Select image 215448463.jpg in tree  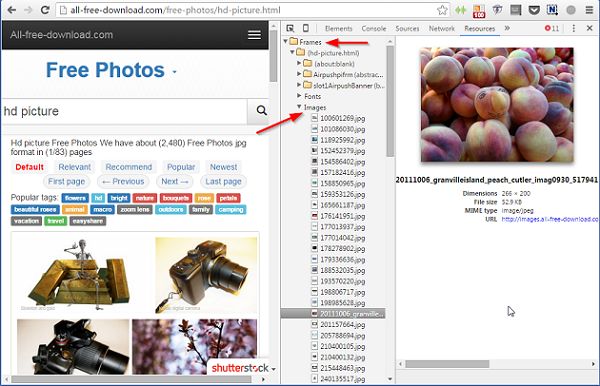click(x=342, y=368)
